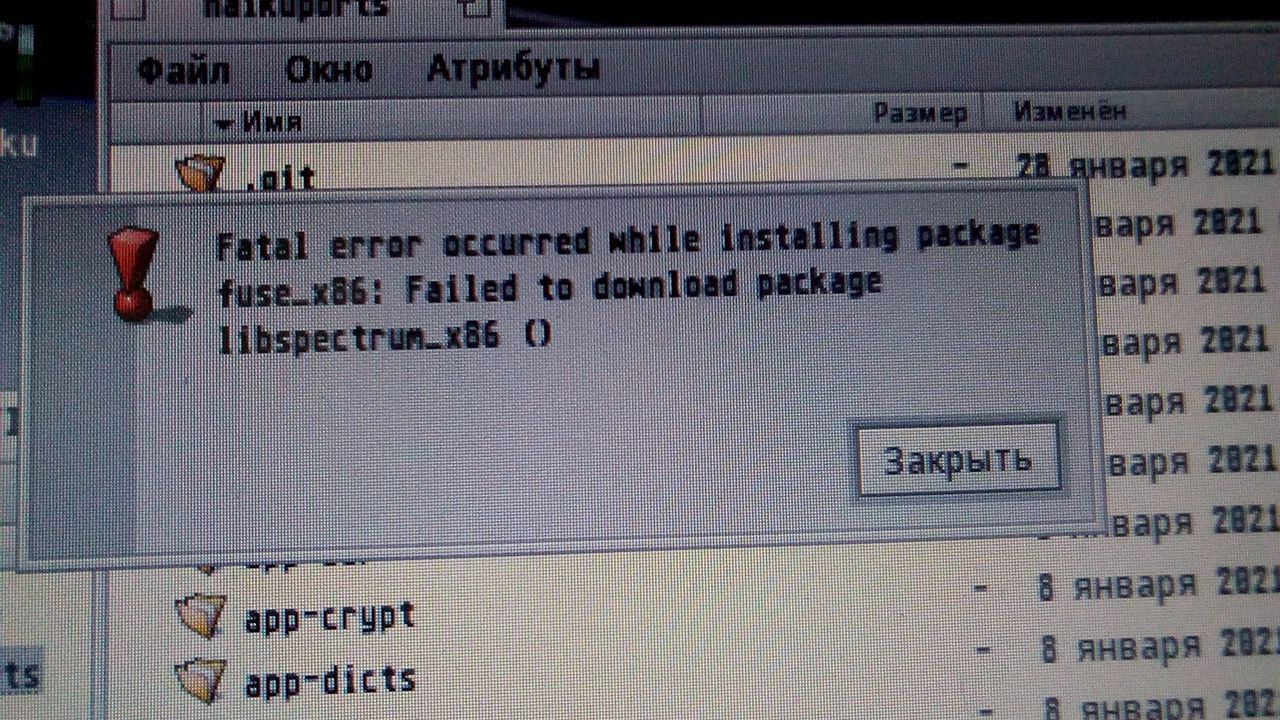Click the fatal error message text
This screenshot has width=1280, height=720.
tap(628, 286)
